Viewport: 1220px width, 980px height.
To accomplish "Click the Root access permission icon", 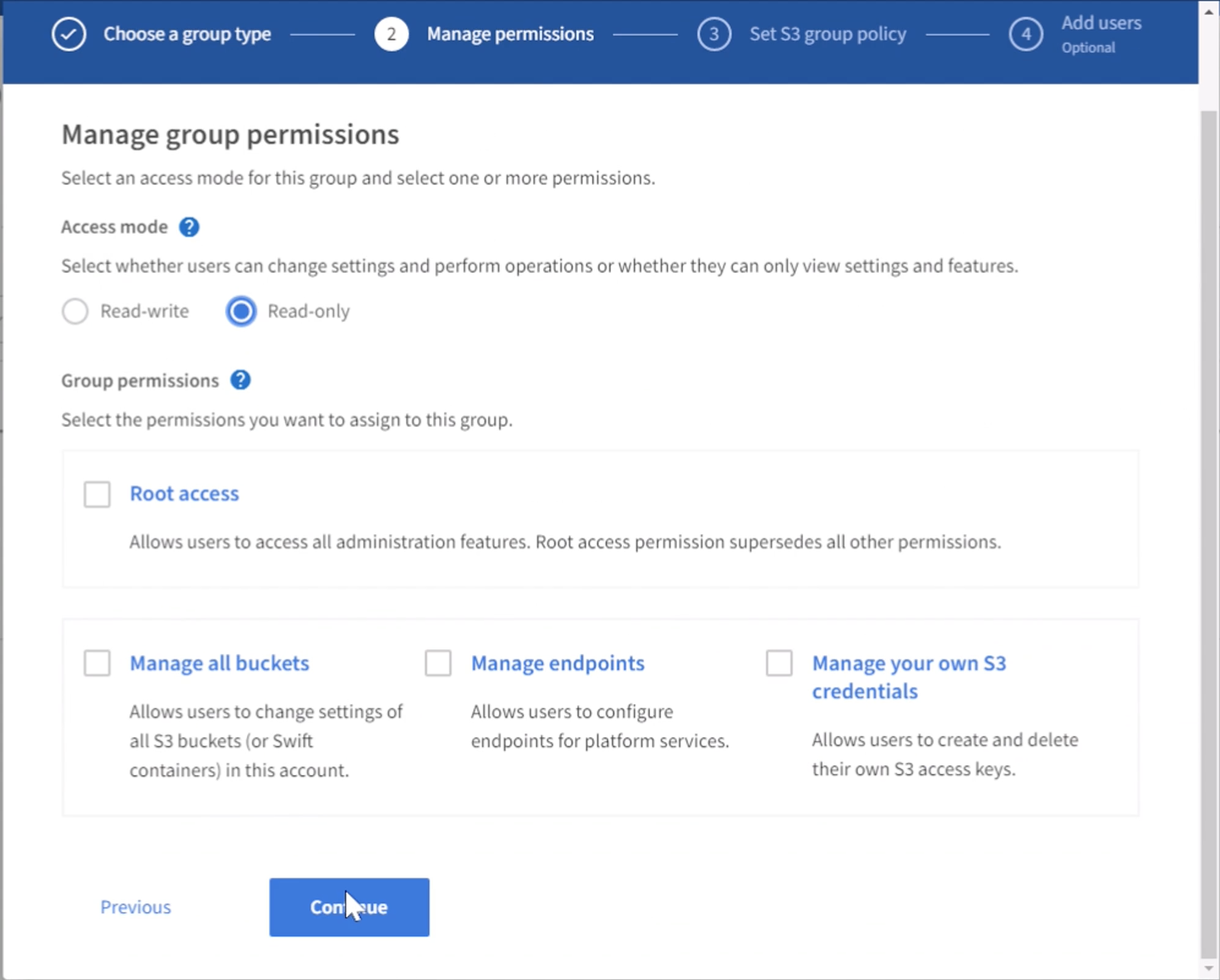I will click(97, 492).
